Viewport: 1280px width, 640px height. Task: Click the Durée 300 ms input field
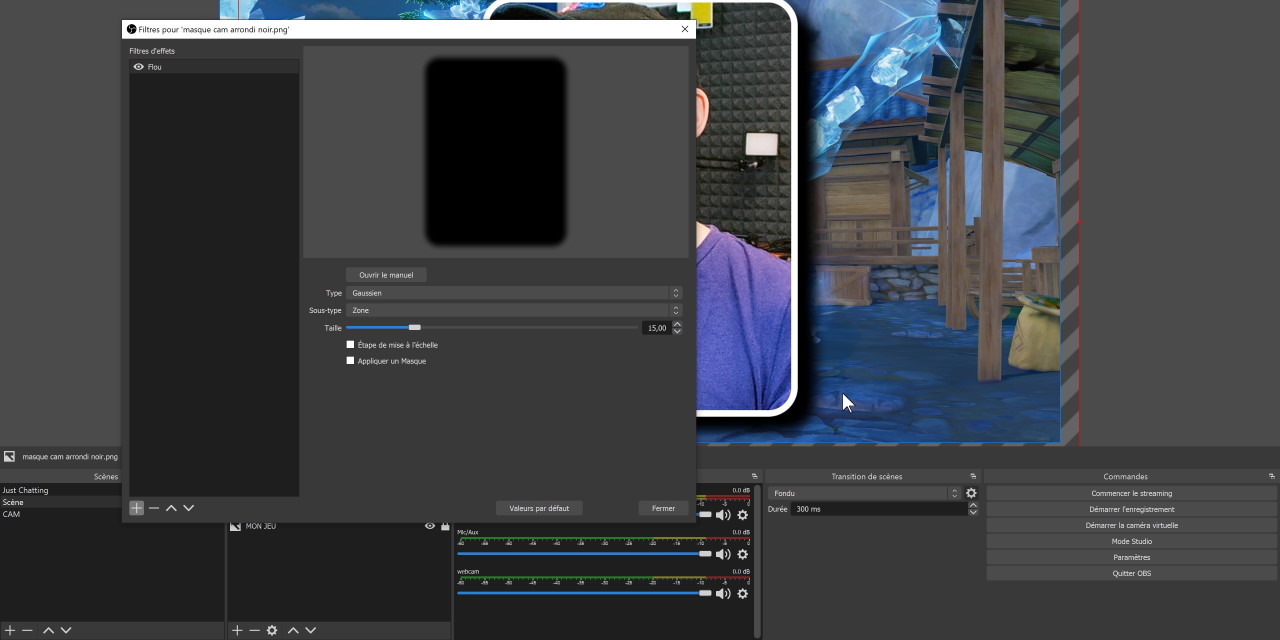click(878, 509)
